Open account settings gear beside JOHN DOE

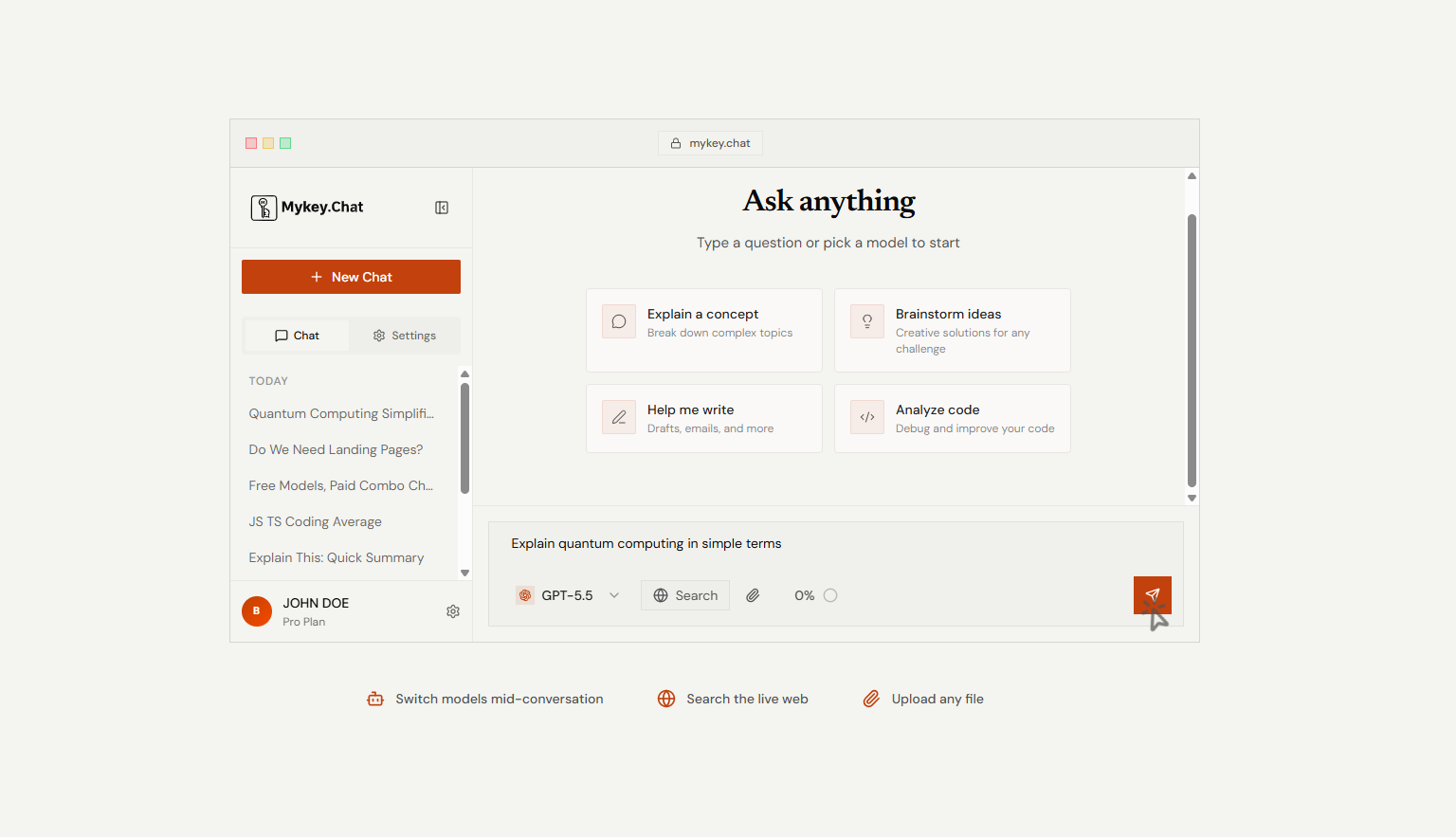[x=453, y=611]
